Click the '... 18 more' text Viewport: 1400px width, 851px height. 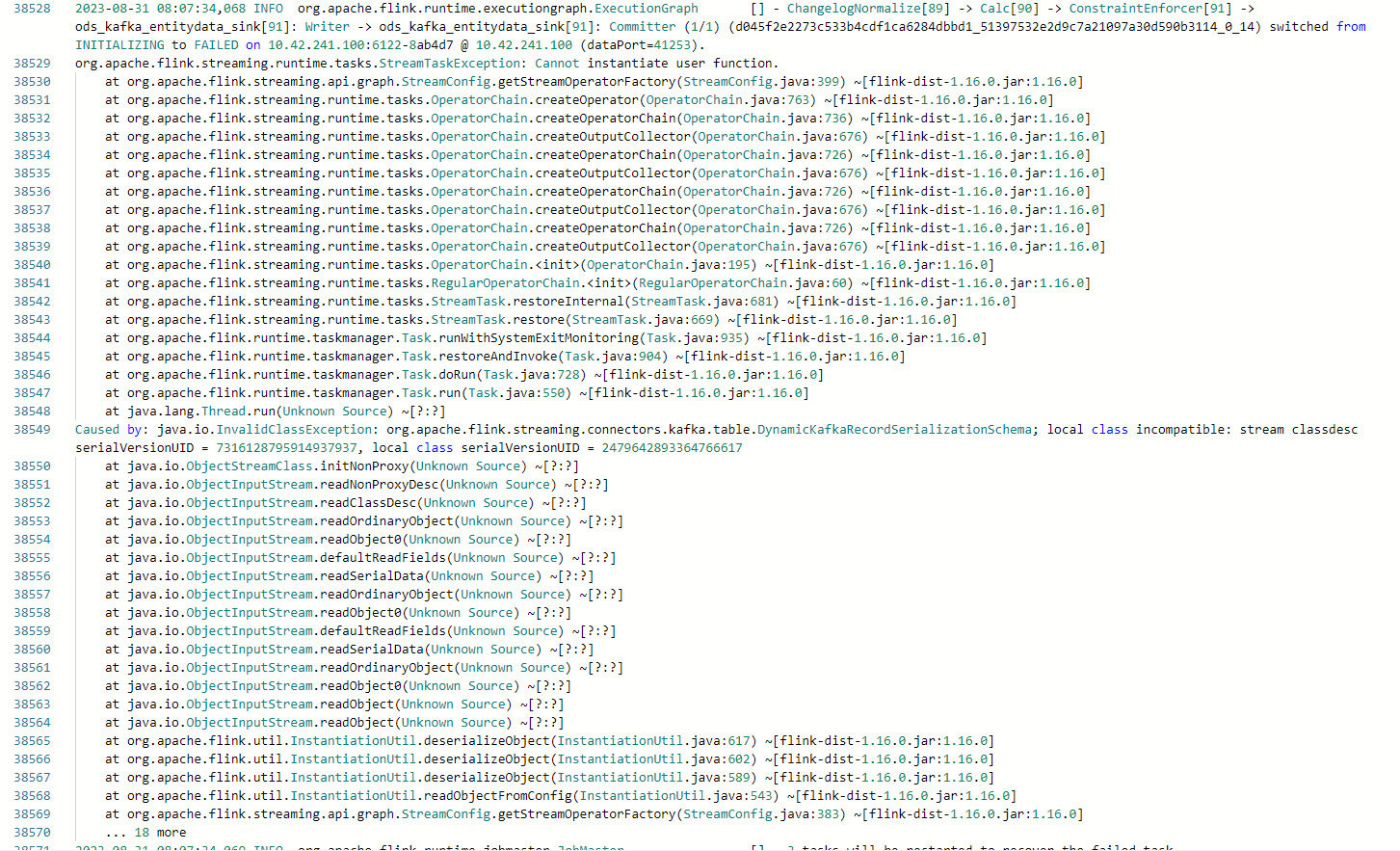point(145,833)
